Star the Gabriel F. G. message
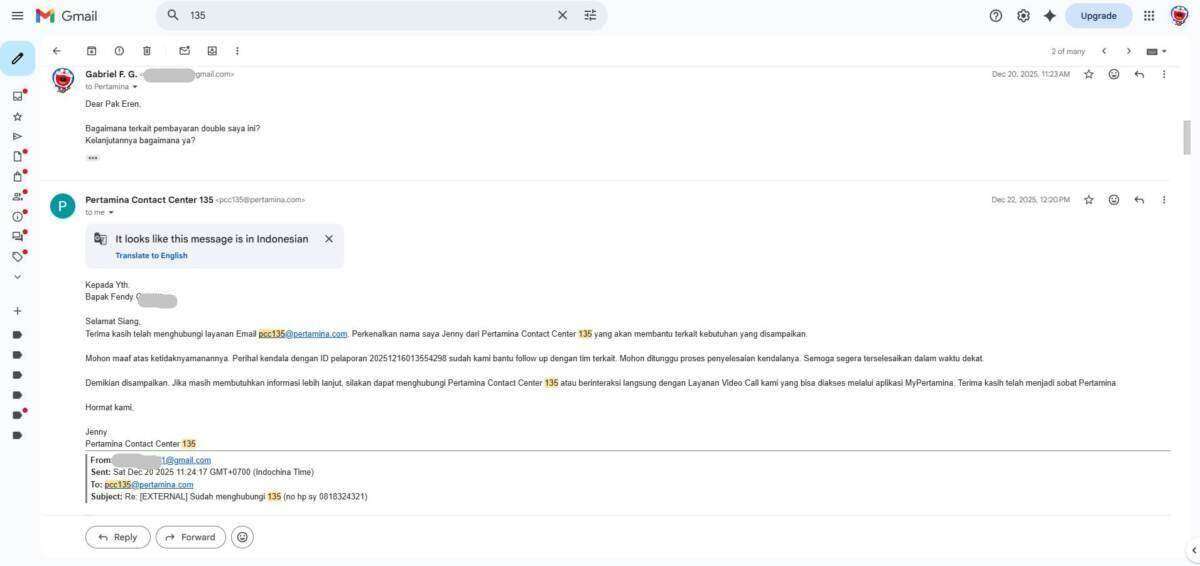Viewport: 1200px width, 566px height. point(1088,74)
